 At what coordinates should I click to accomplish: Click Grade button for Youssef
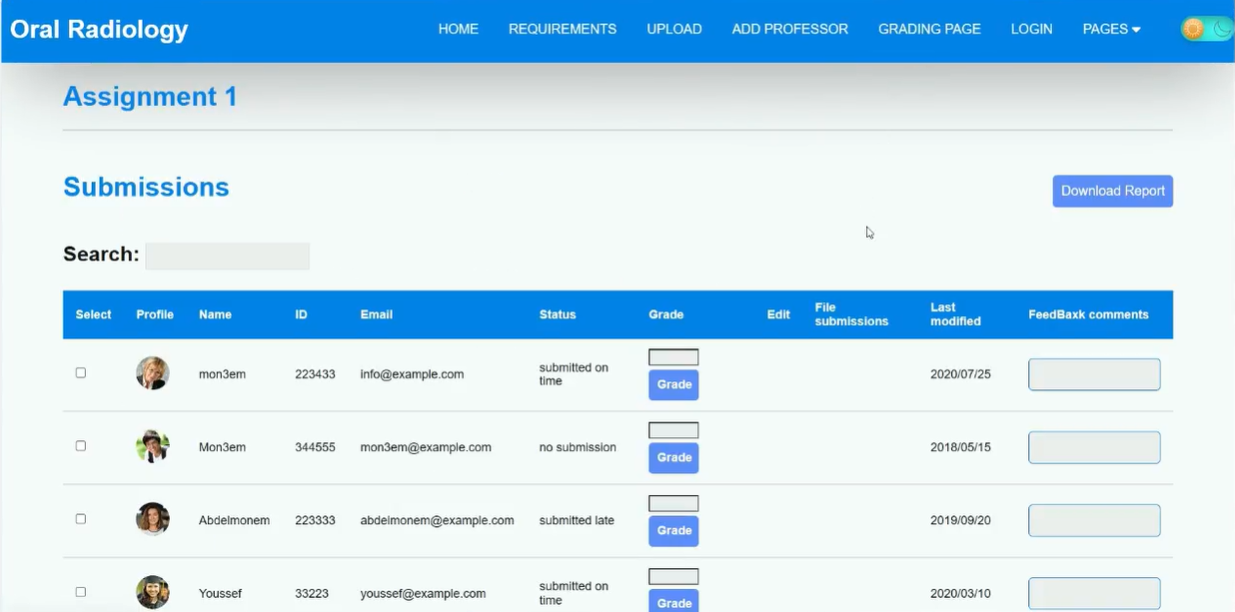[673, 600]
